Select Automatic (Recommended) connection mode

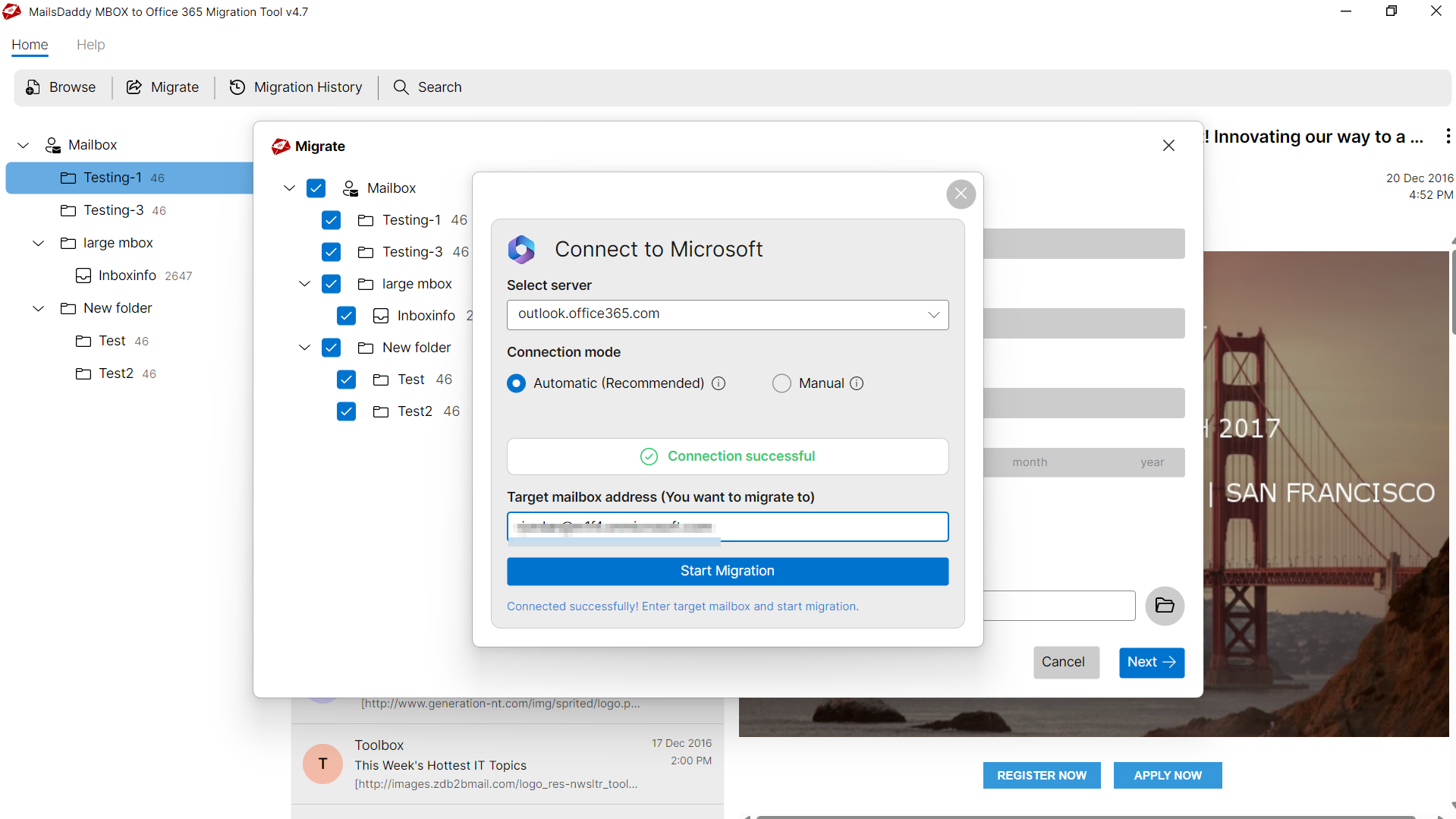click(x=516, y=383)
